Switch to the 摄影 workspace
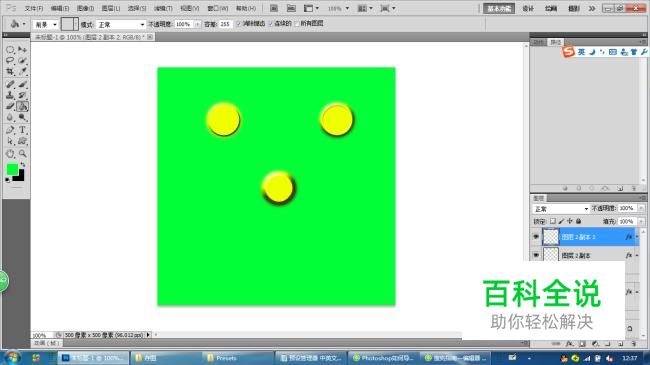This screenshot has width=650, height=365. coord(574,8)
